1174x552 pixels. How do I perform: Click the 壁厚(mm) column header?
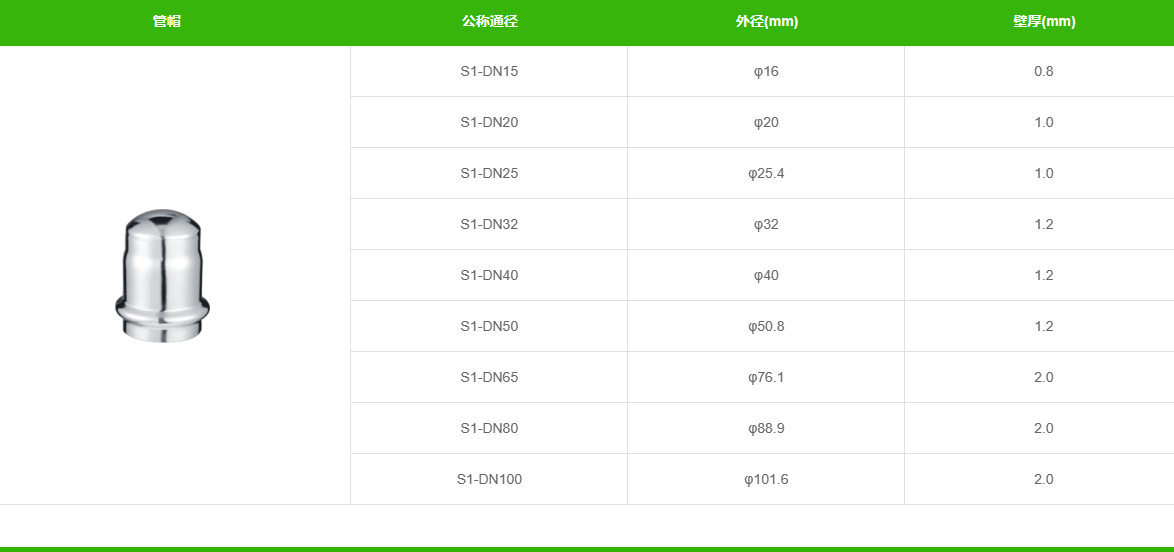click(1044, 22)
